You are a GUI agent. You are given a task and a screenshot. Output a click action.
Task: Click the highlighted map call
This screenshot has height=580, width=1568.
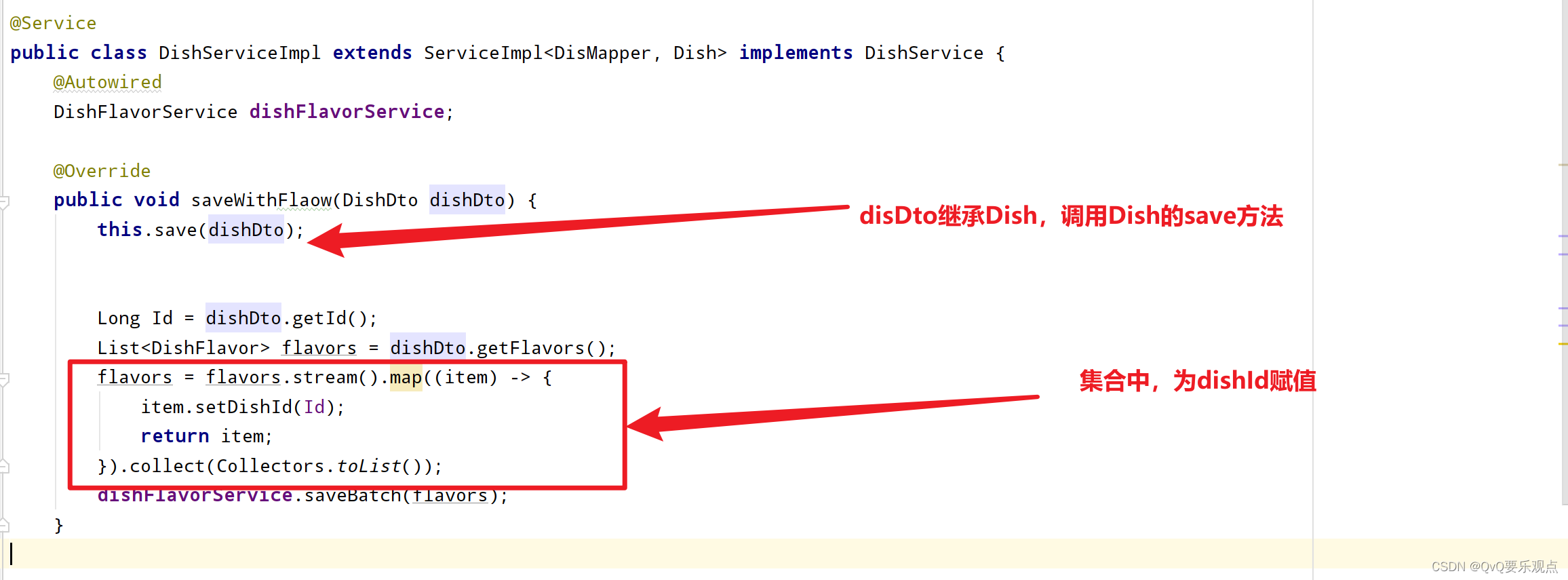[406, 377]
